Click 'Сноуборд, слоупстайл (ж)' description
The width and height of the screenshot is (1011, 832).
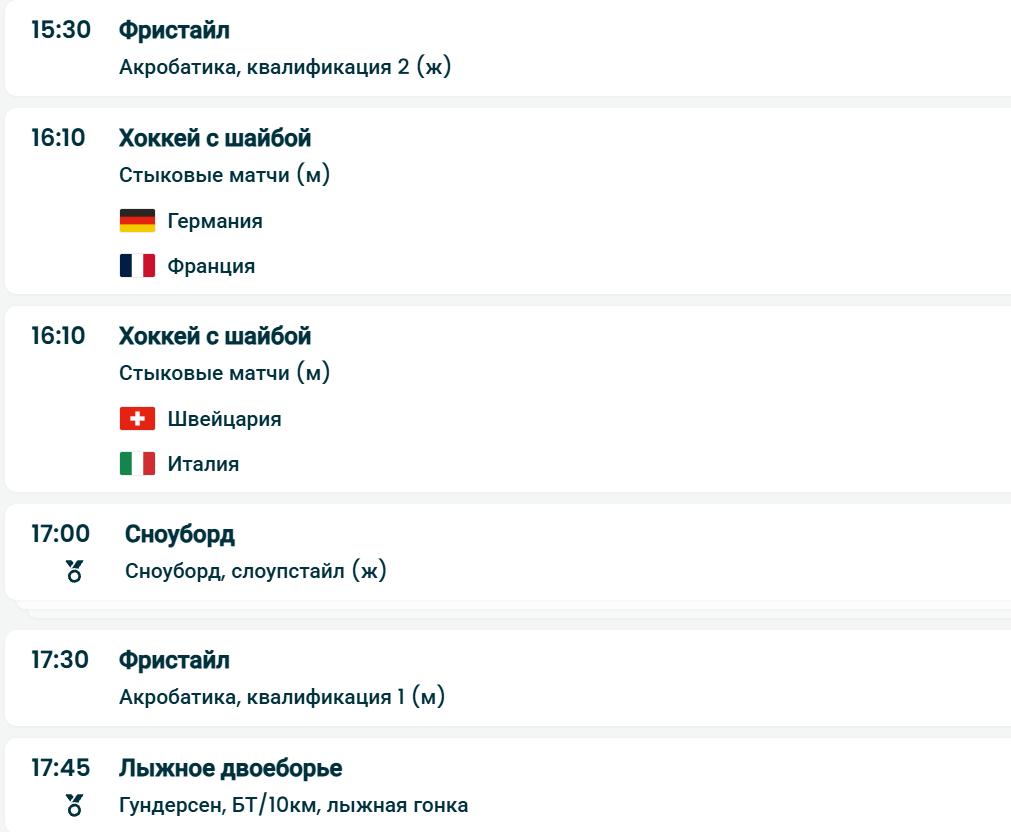pyautogui.click(x=256, y=571)
